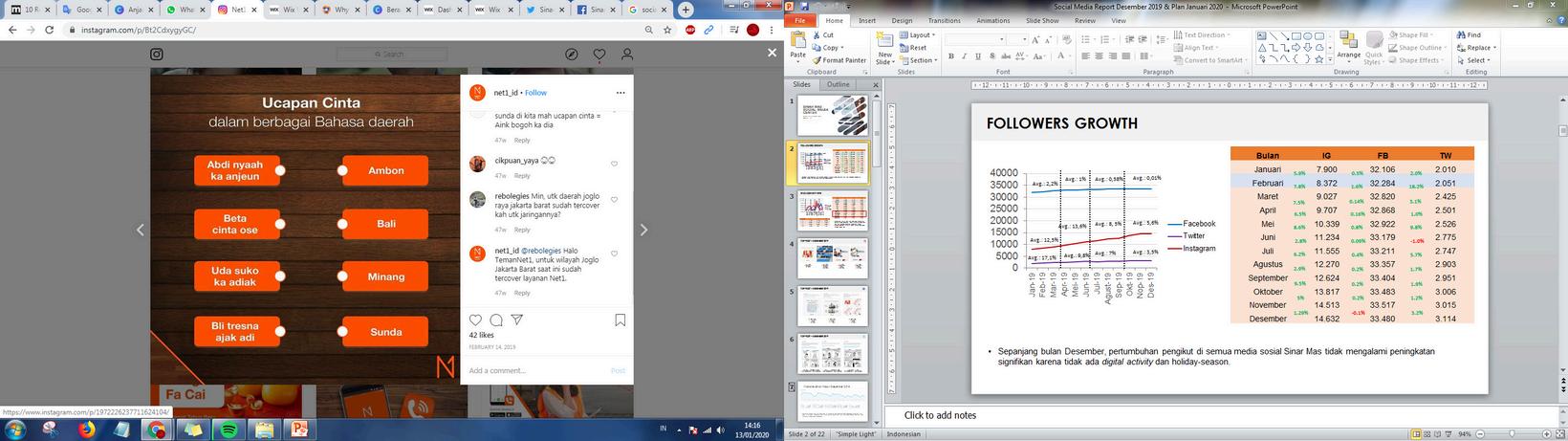
Task: Click the Arrange button
Action: 1349,48
